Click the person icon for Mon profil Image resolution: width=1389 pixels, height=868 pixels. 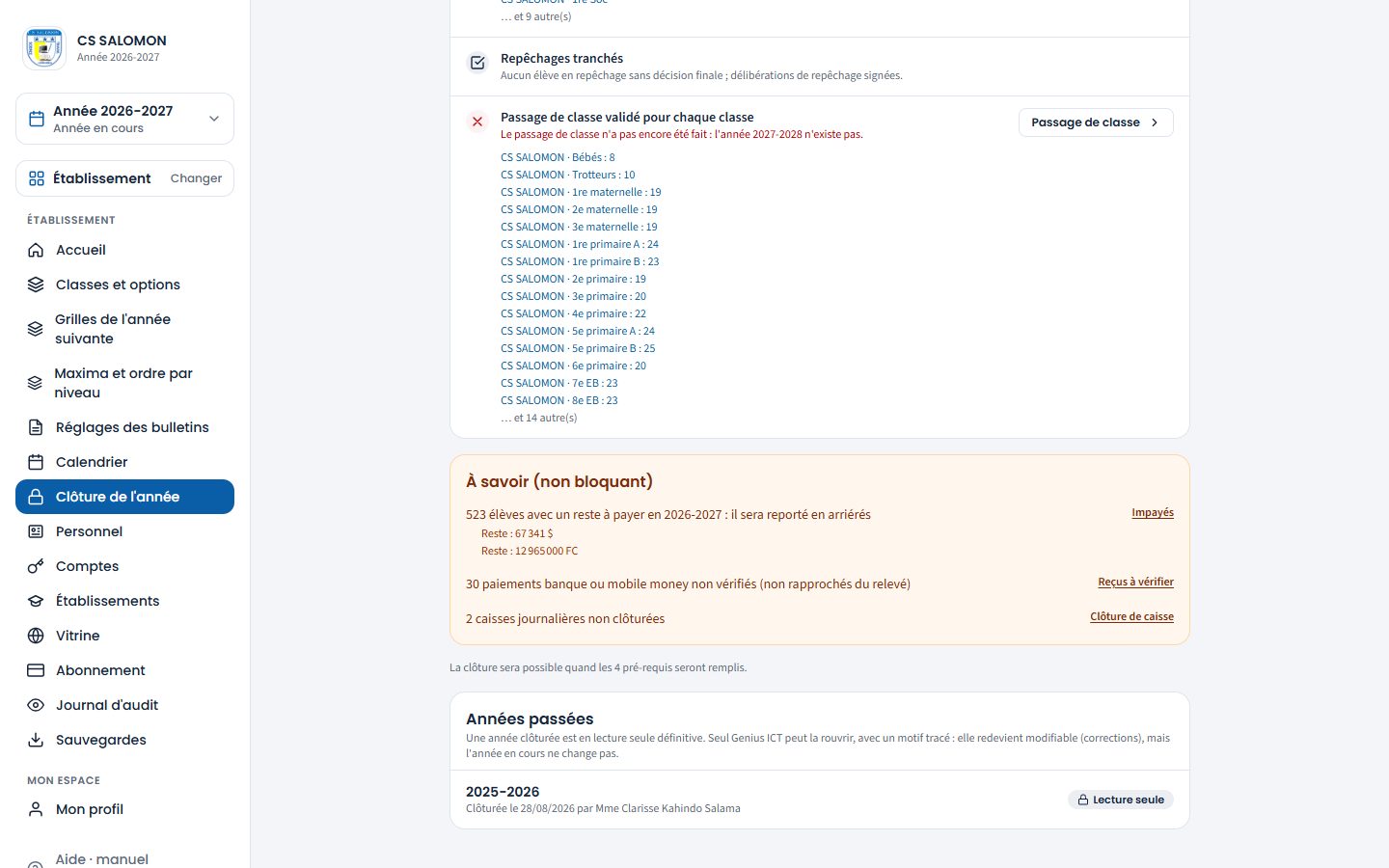click(36, 809)
